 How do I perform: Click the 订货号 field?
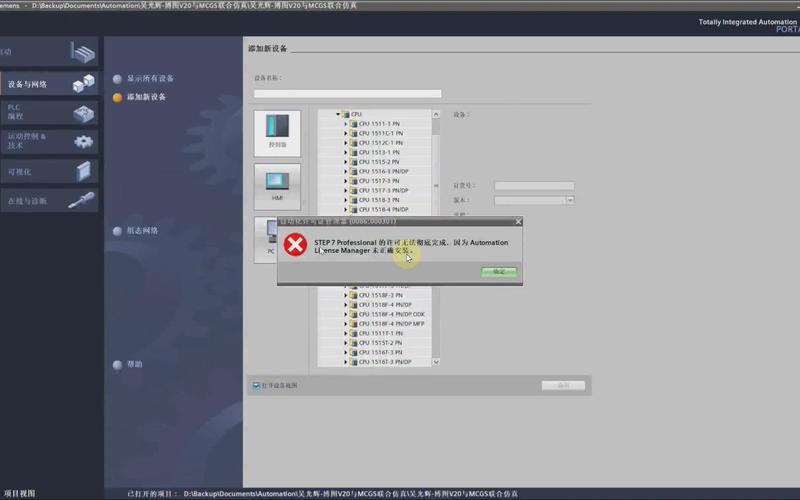[534, 186]
